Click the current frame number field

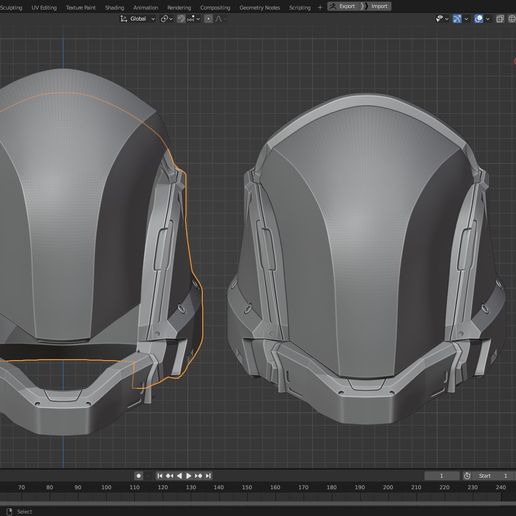click(442, 476)
